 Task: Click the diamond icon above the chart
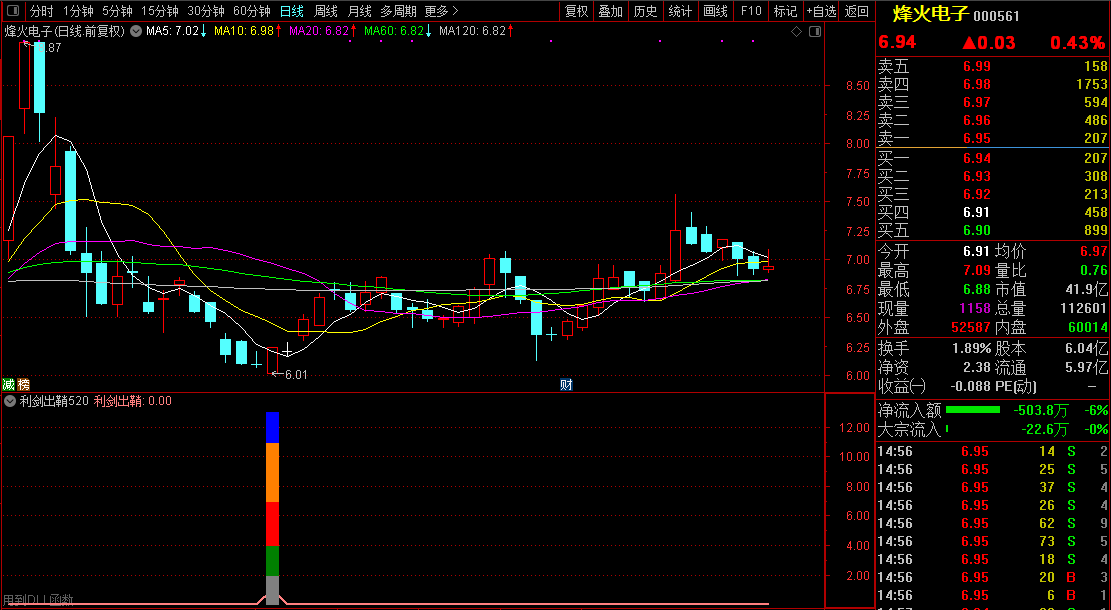[796, 32]
